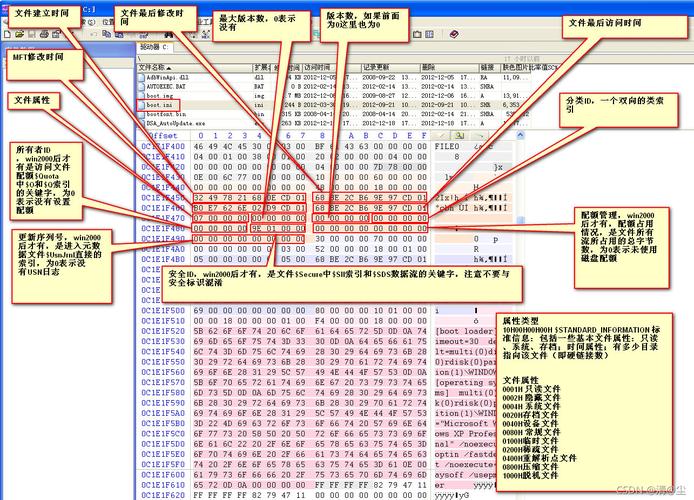Click blue up arrow above hex scrollbar
694x500 pixels.
520,135
